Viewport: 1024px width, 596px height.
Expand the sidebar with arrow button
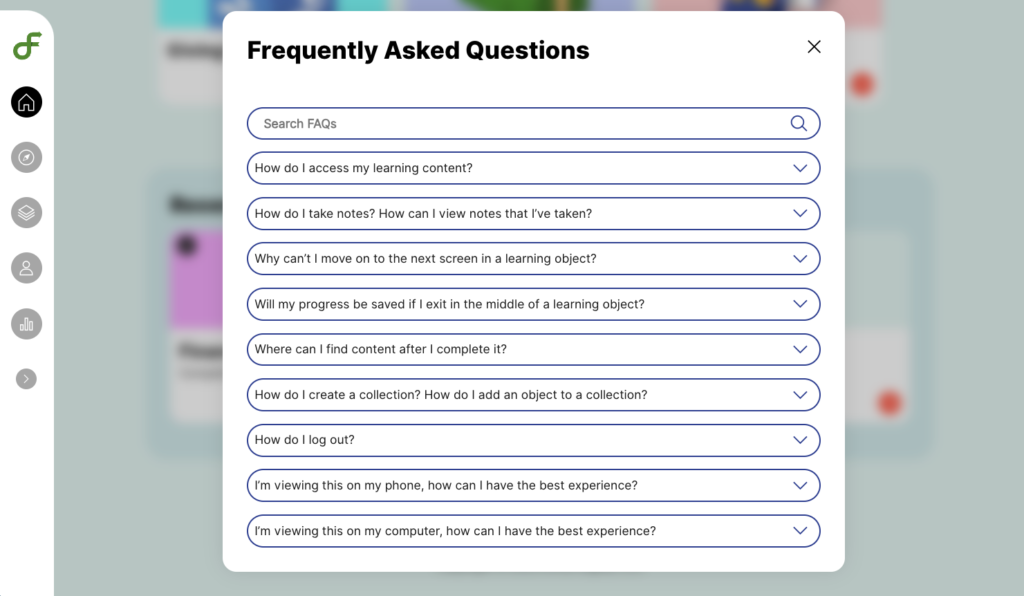27,378
